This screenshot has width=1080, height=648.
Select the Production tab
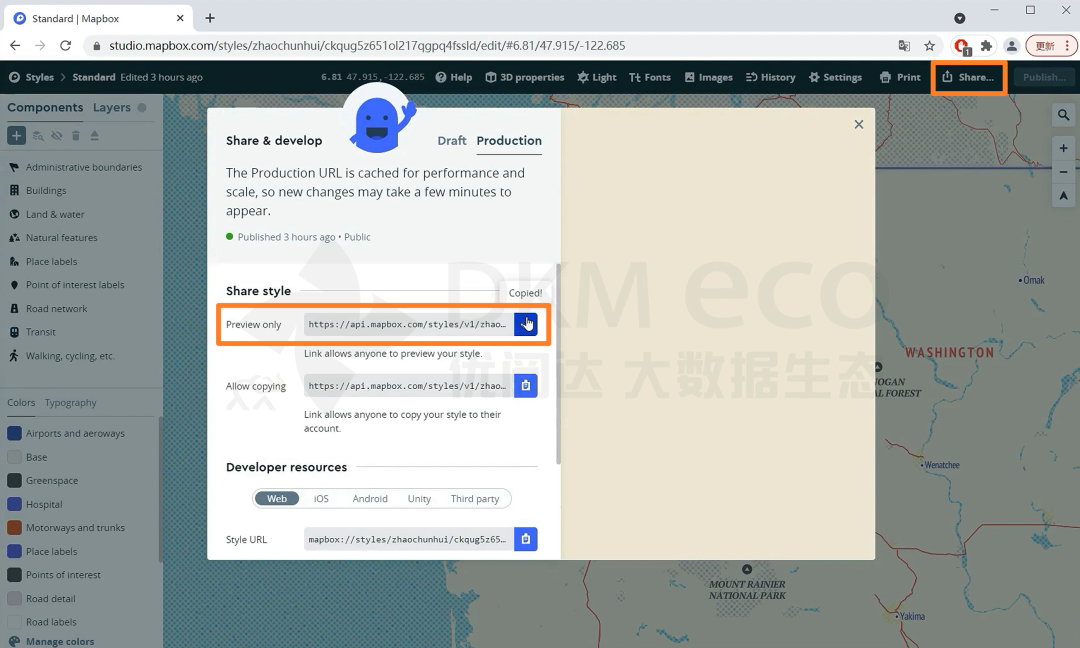click(509, 140)
